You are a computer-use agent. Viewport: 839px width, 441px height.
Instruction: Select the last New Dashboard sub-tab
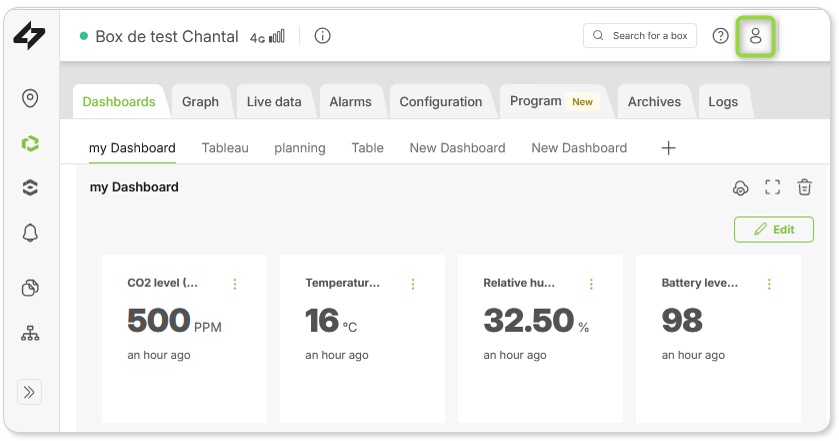(x=579, y=148)
